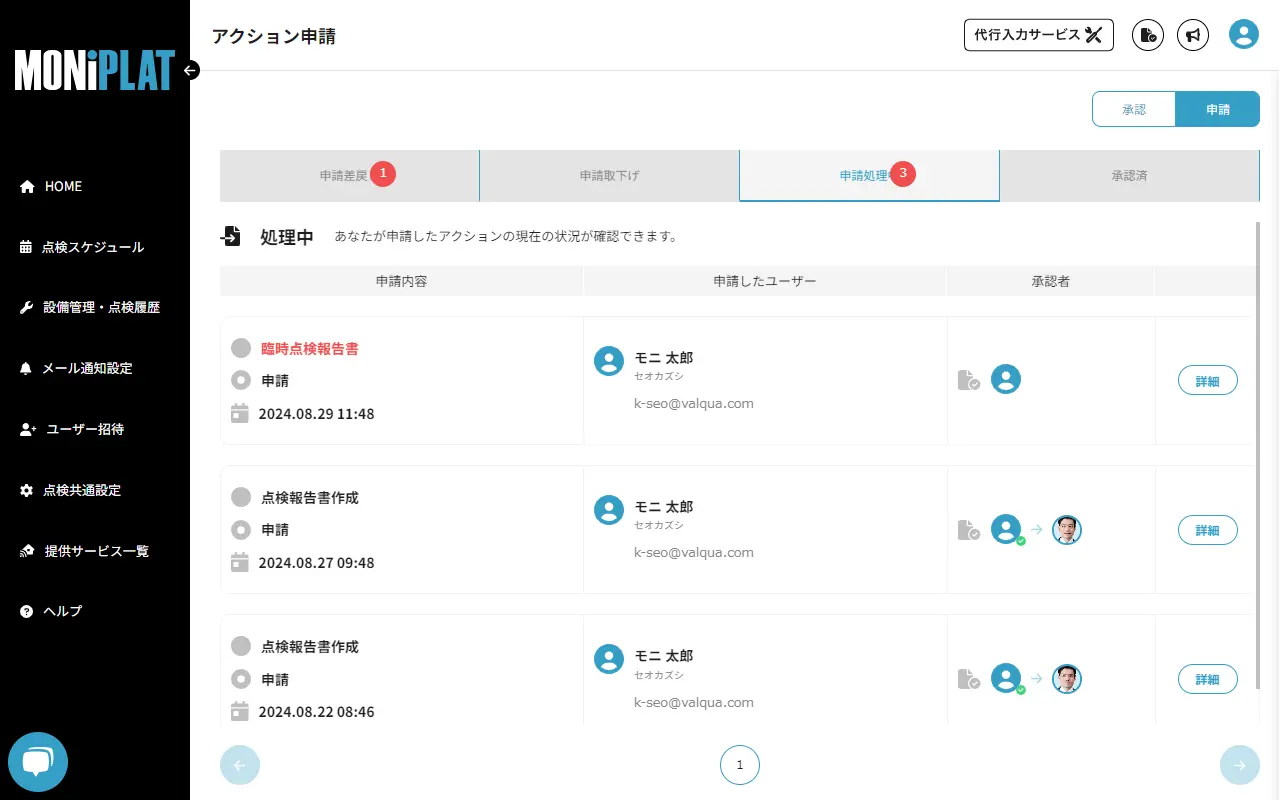1280x800 pixels.
Task: Click the file settings icon in header
Action: point(1148,35)
